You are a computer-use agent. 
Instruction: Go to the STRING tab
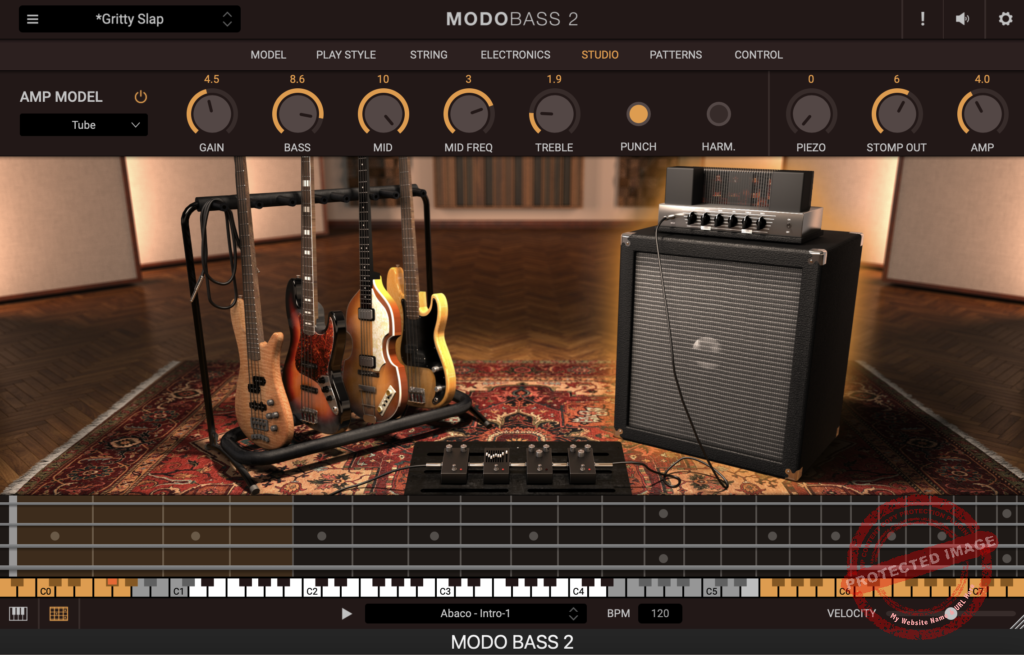coord(428,55)
